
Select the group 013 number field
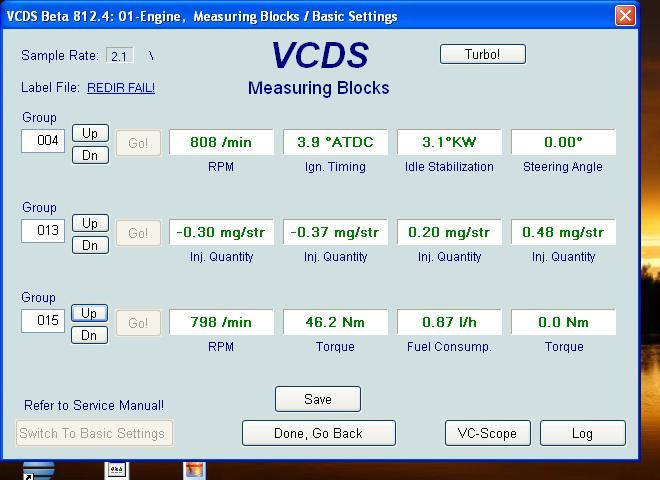point(43,231)
